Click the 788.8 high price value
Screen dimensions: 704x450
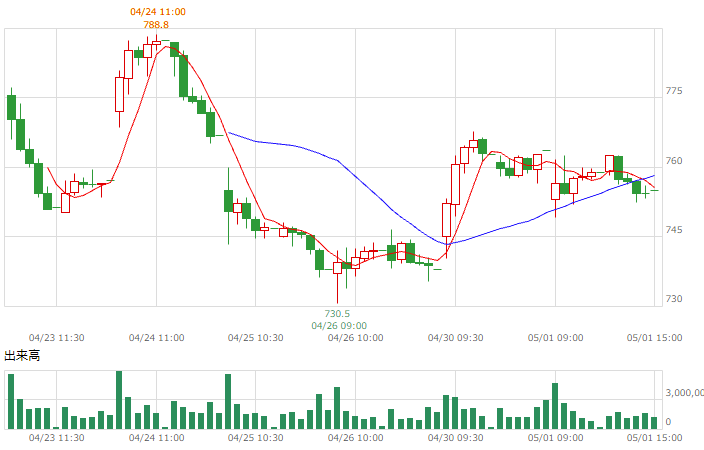tap(156, 25)
